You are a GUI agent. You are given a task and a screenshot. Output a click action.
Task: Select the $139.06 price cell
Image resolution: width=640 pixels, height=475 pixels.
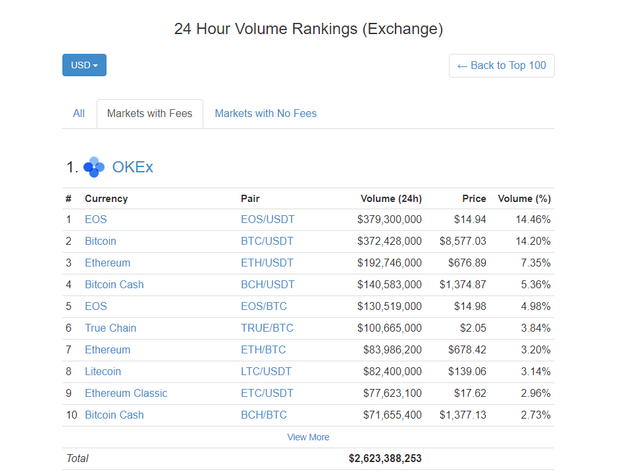tap(467, 371)
